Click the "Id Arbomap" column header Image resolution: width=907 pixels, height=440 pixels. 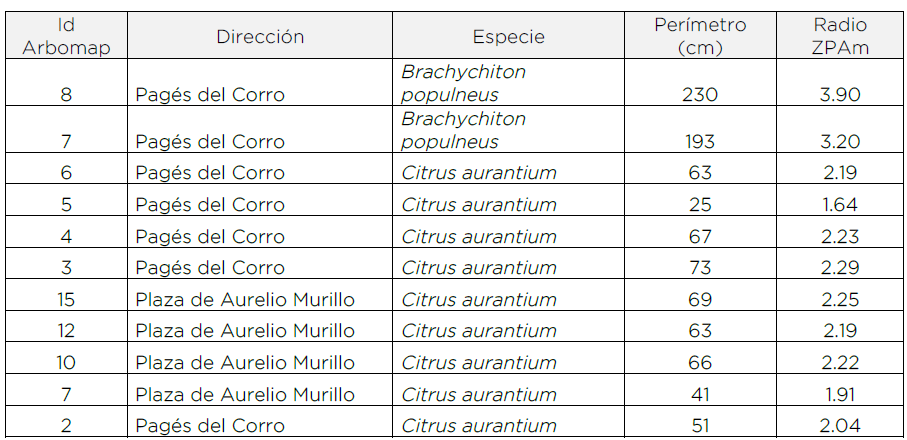point(65,36)
